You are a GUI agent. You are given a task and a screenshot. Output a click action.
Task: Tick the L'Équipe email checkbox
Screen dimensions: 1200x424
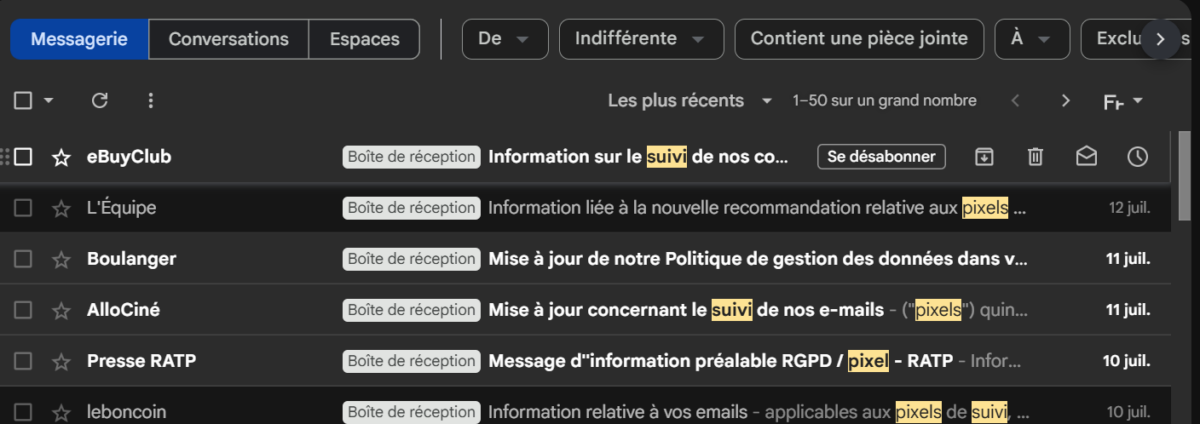[23, 208]
